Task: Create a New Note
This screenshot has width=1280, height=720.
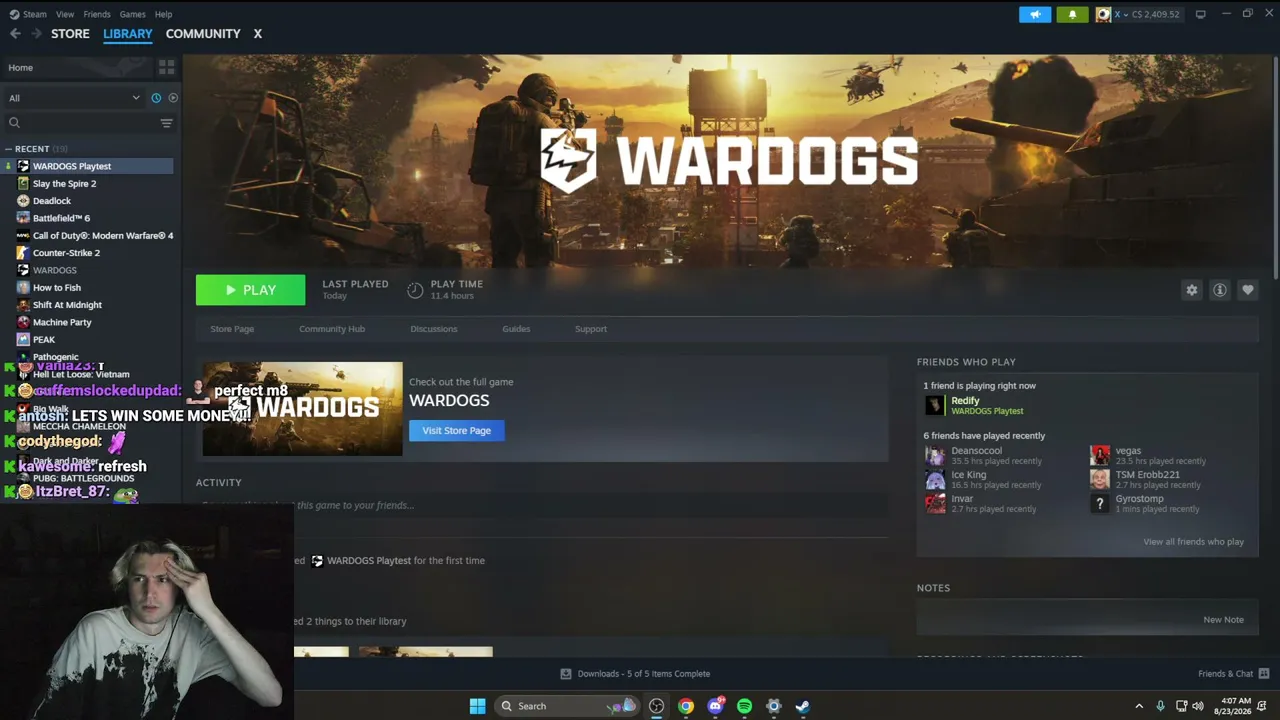Action: 1223,620
